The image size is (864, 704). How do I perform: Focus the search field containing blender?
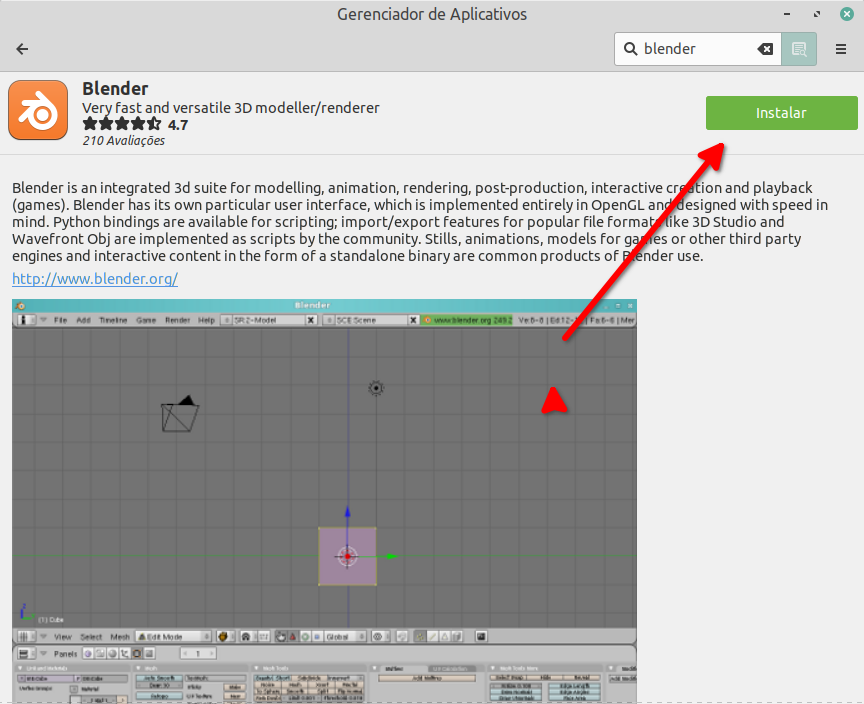click(x=698, y=49)
